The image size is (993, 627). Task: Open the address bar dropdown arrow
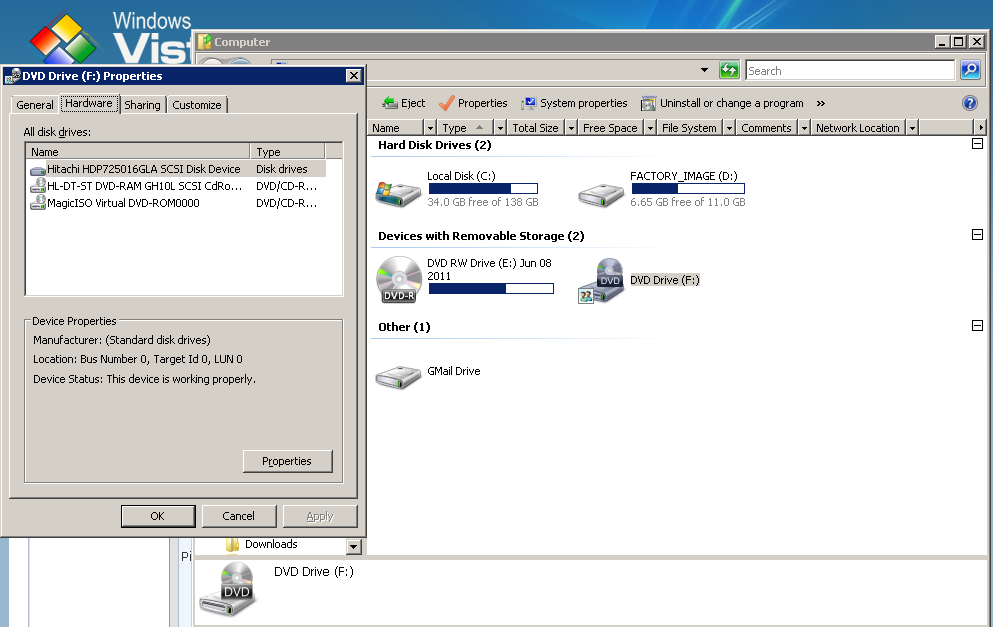click(x=704, y=70)
